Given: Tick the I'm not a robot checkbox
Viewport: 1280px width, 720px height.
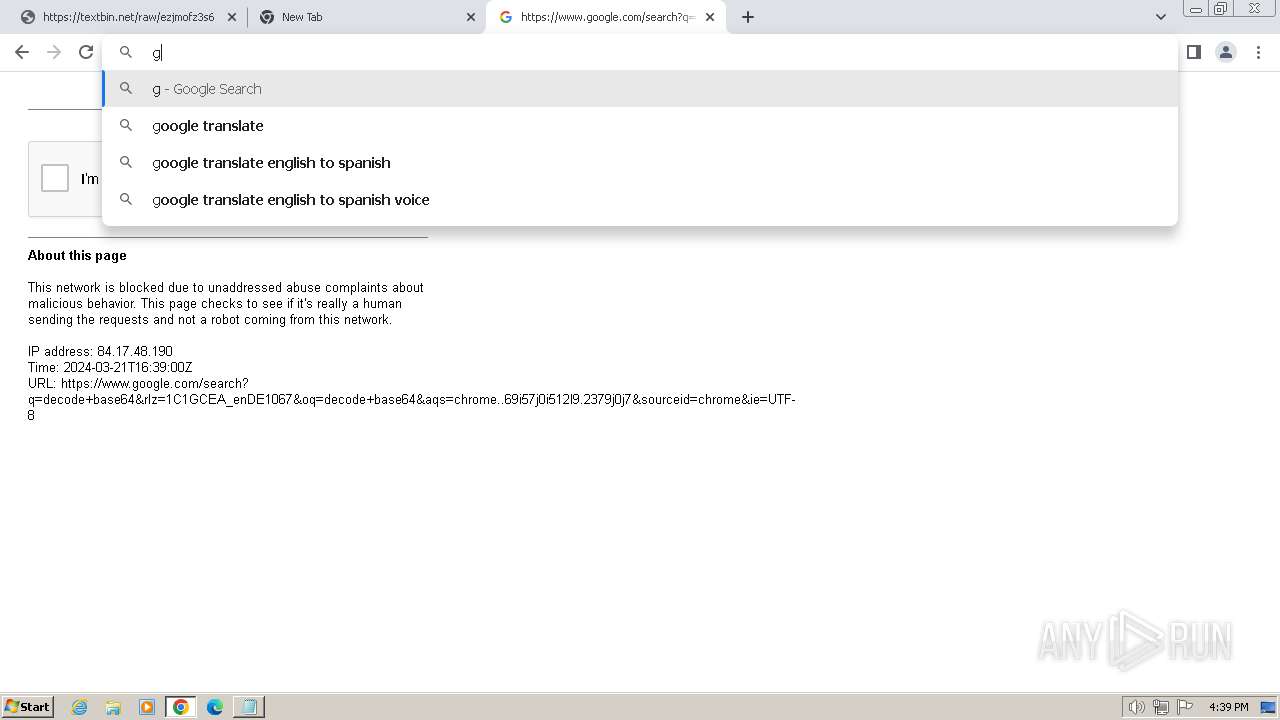Looking at the screenshot, I should 55,178.
